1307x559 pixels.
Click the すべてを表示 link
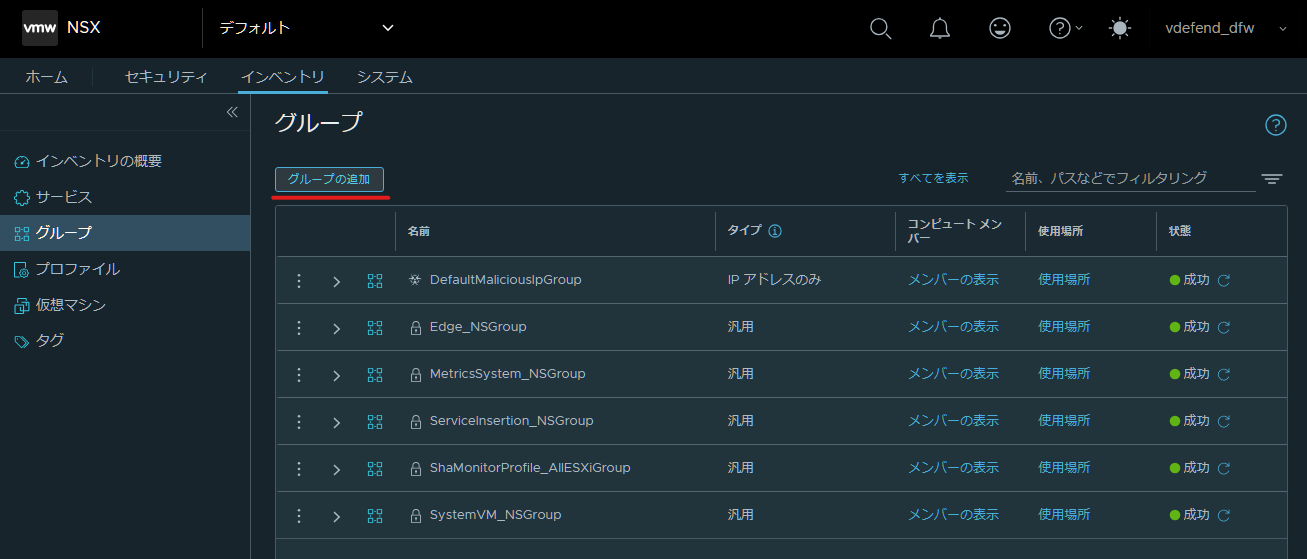933,178
